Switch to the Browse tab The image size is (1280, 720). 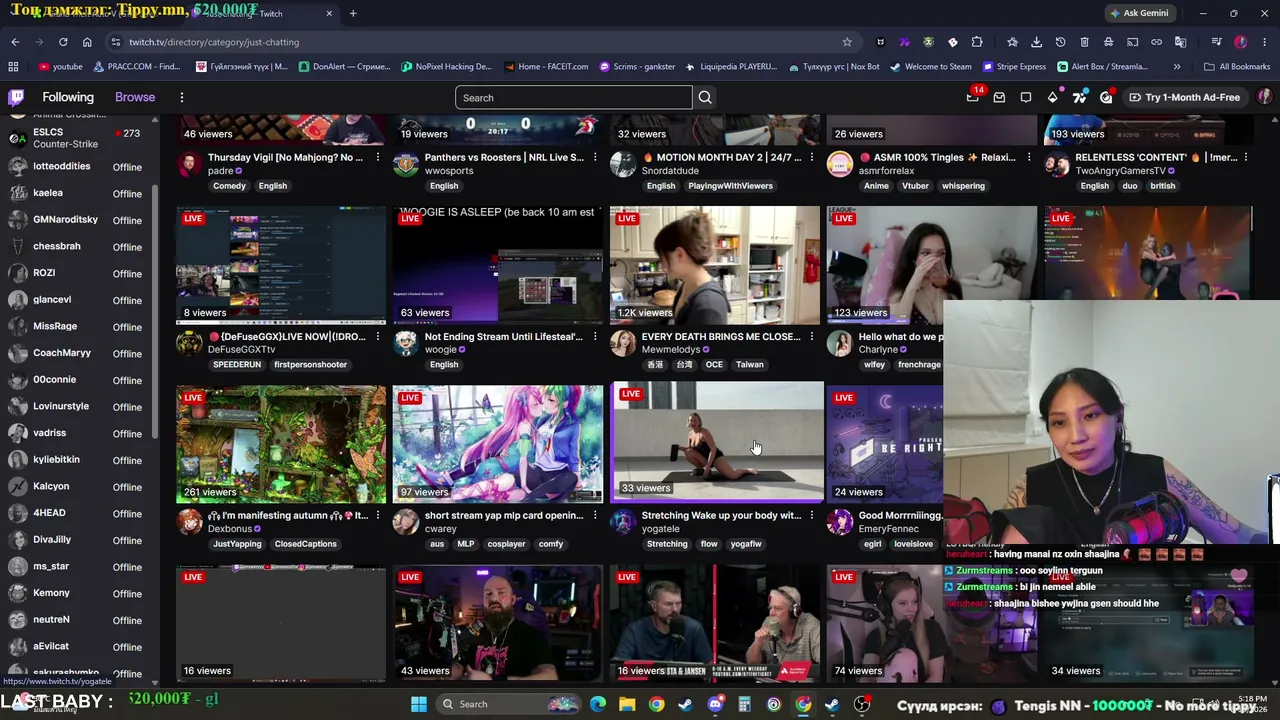point(135,97)
